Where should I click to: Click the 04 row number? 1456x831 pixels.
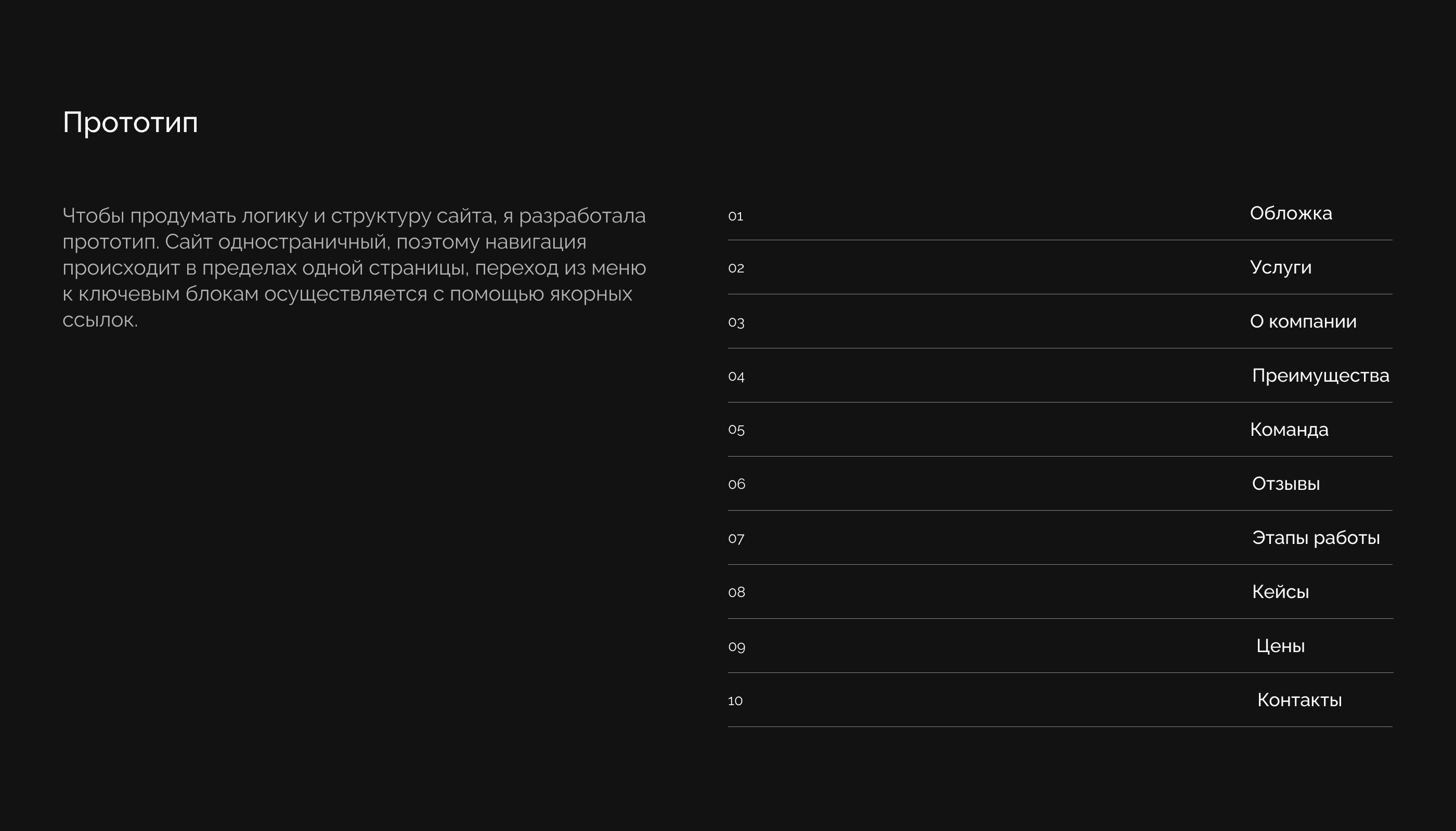pyautogui.click(x=736, y=376)
